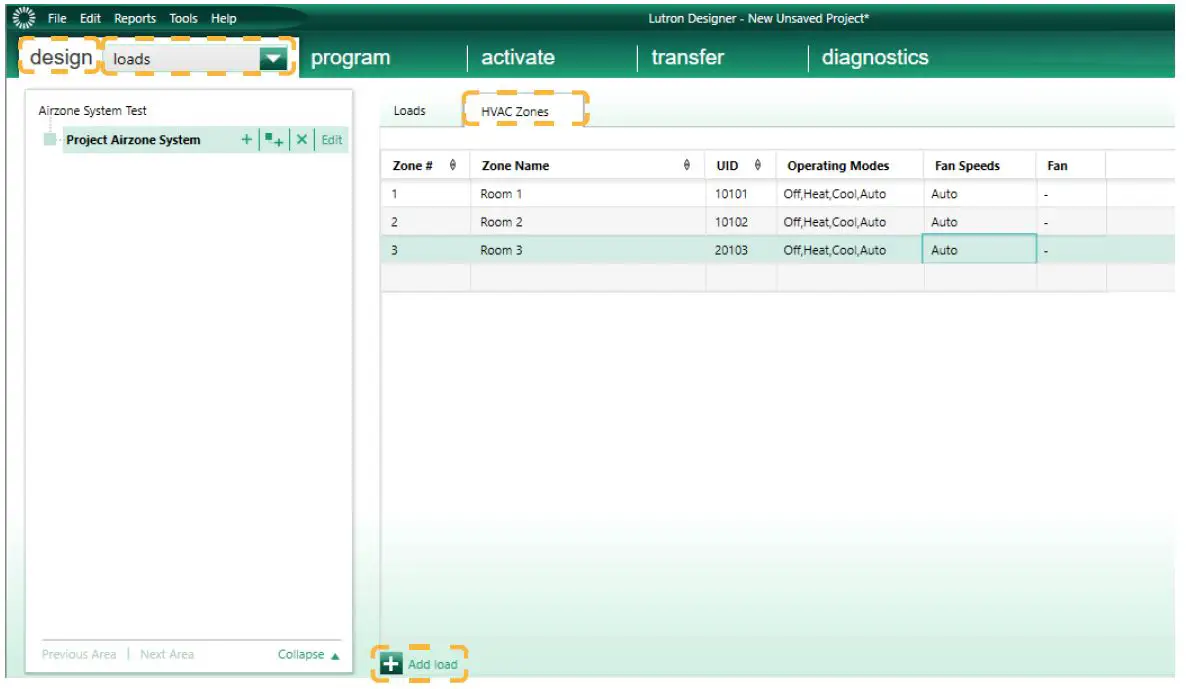Sort by Zone Name column arrows
1186x689 pixels.
(687, 165)
